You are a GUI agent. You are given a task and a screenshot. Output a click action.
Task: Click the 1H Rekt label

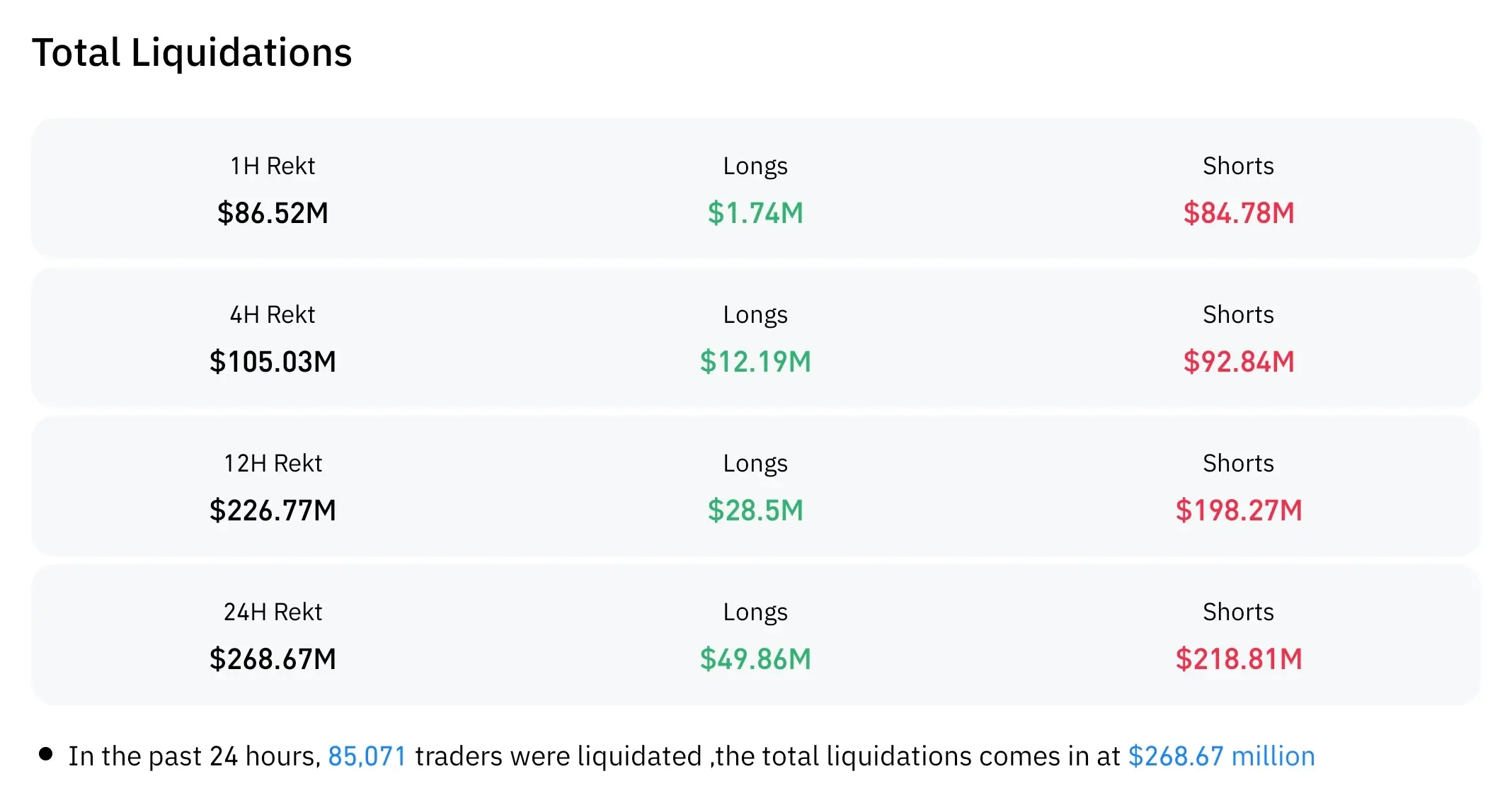(273, 166)
